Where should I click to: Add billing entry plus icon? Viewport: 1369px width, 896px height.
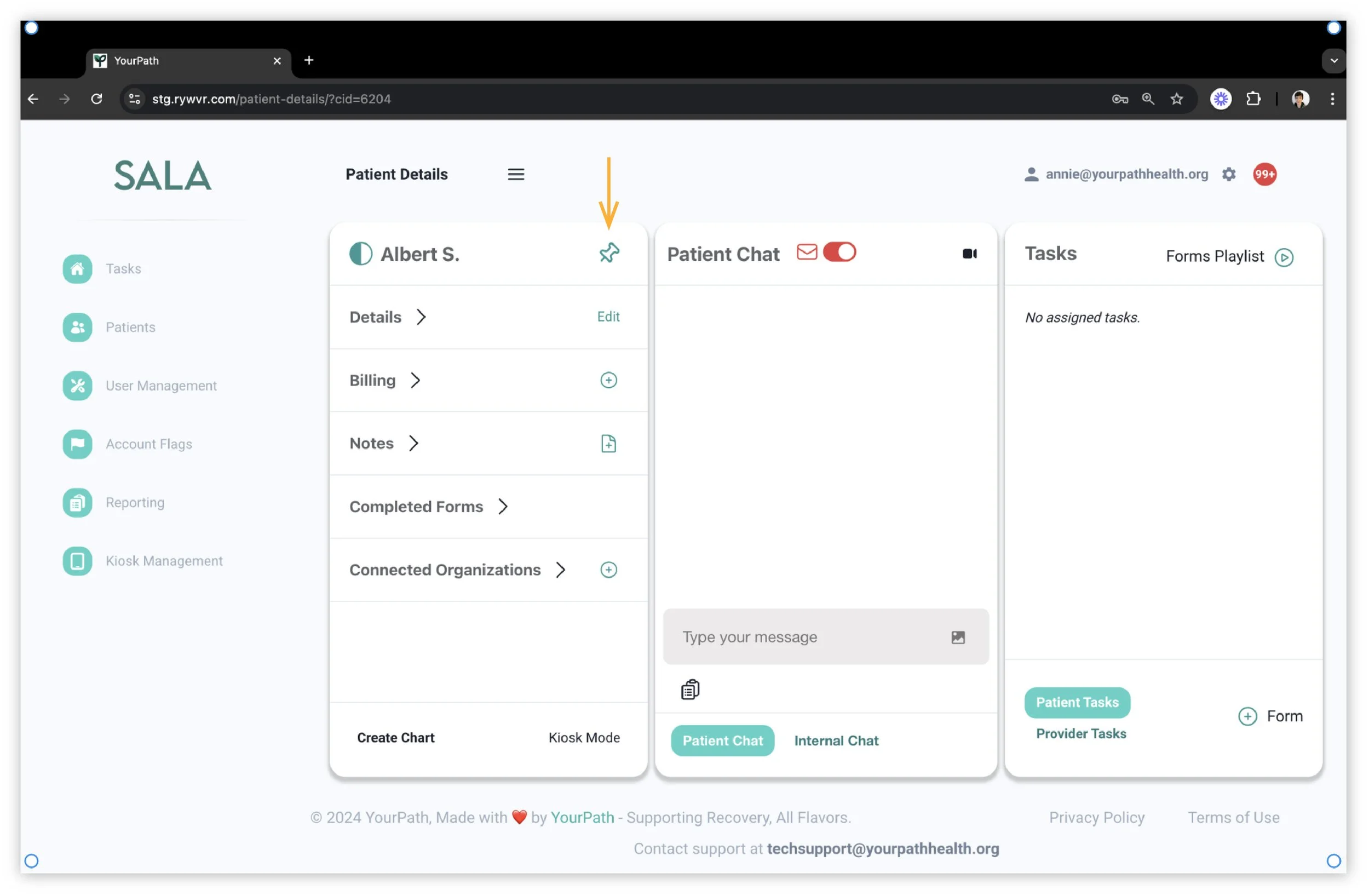[x=608, y=381]
